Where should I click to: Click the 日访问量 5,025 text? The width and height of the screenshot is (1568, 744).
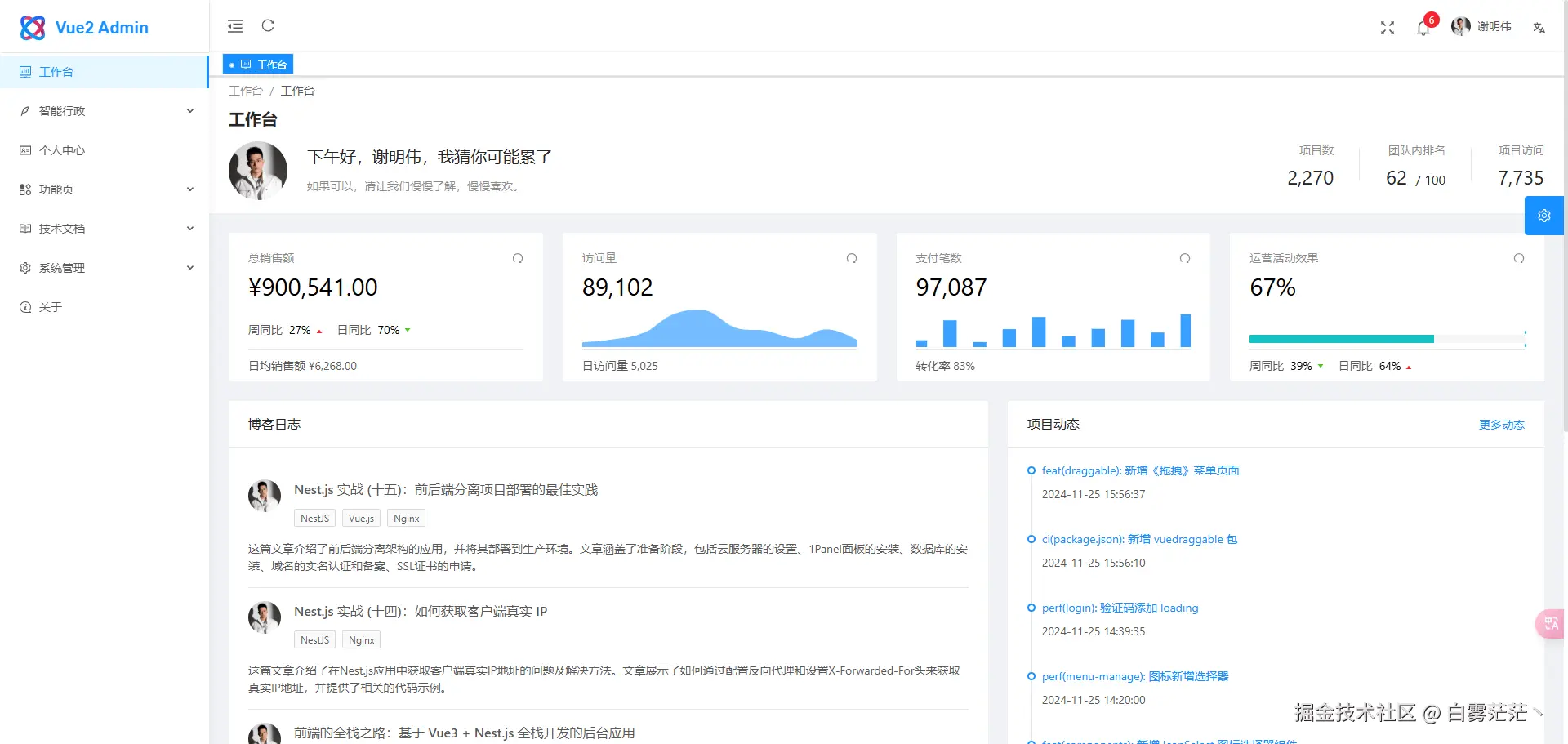click(620, 366)
